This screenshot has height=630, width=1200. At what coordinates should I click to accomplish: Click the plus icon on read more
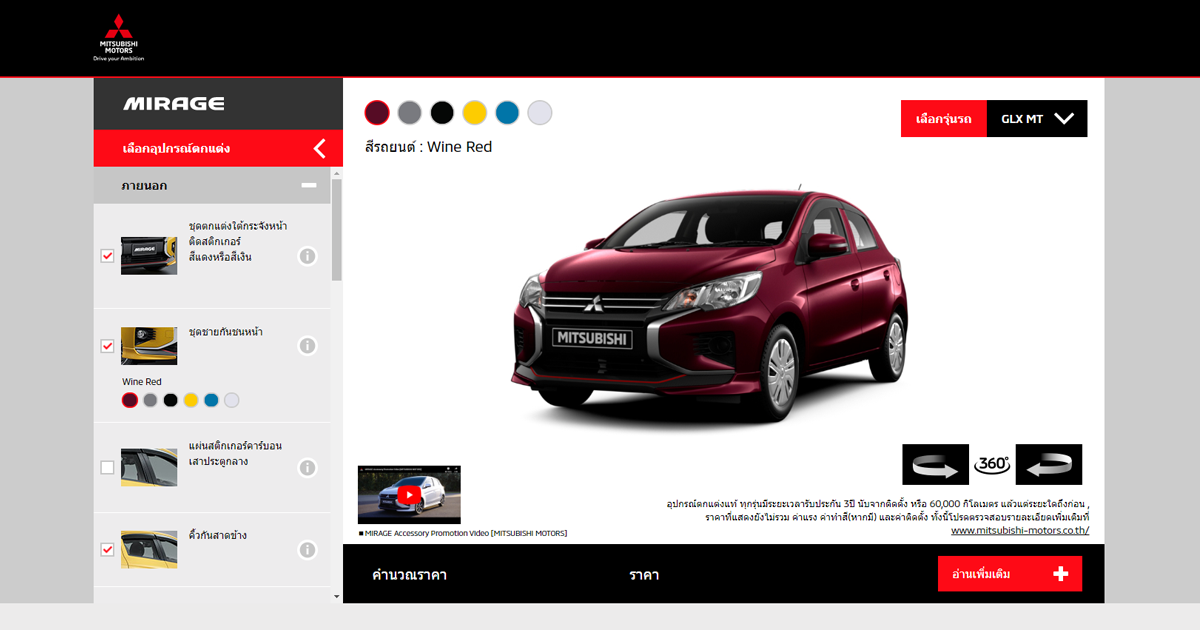click(1061, 574)
